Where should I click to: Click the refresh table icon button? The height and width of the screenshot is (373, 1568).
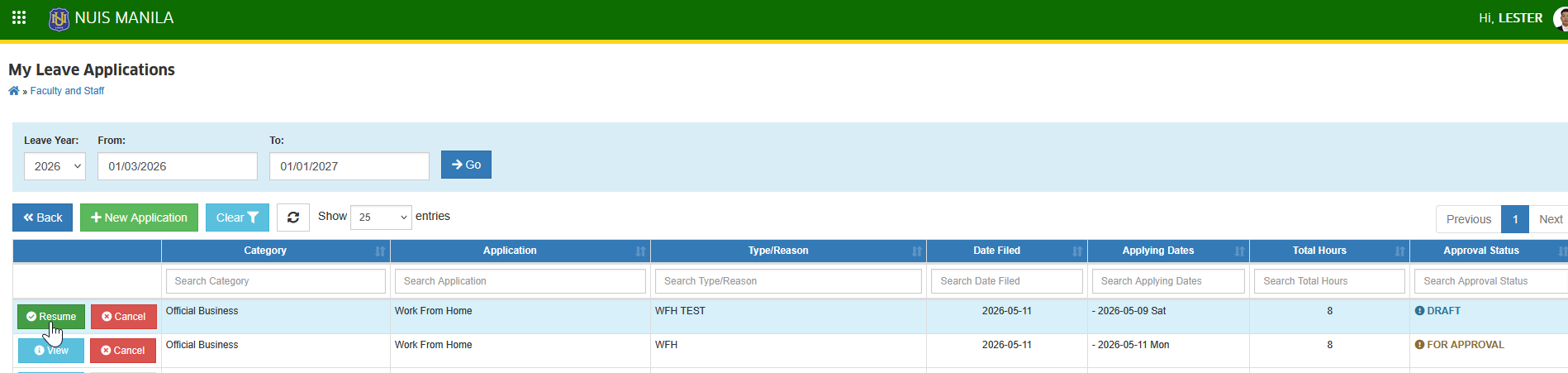293,218
